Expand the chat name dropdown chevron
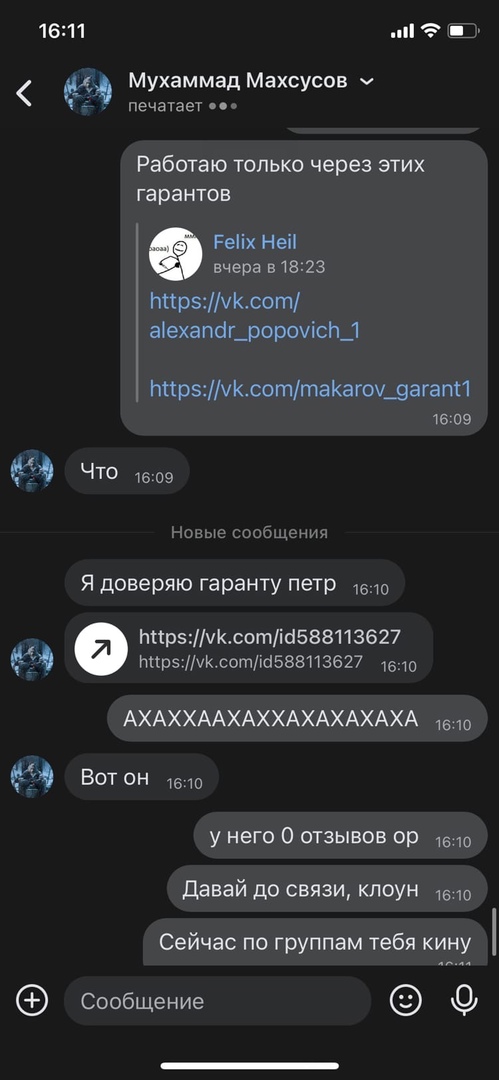 pos(367,82)
